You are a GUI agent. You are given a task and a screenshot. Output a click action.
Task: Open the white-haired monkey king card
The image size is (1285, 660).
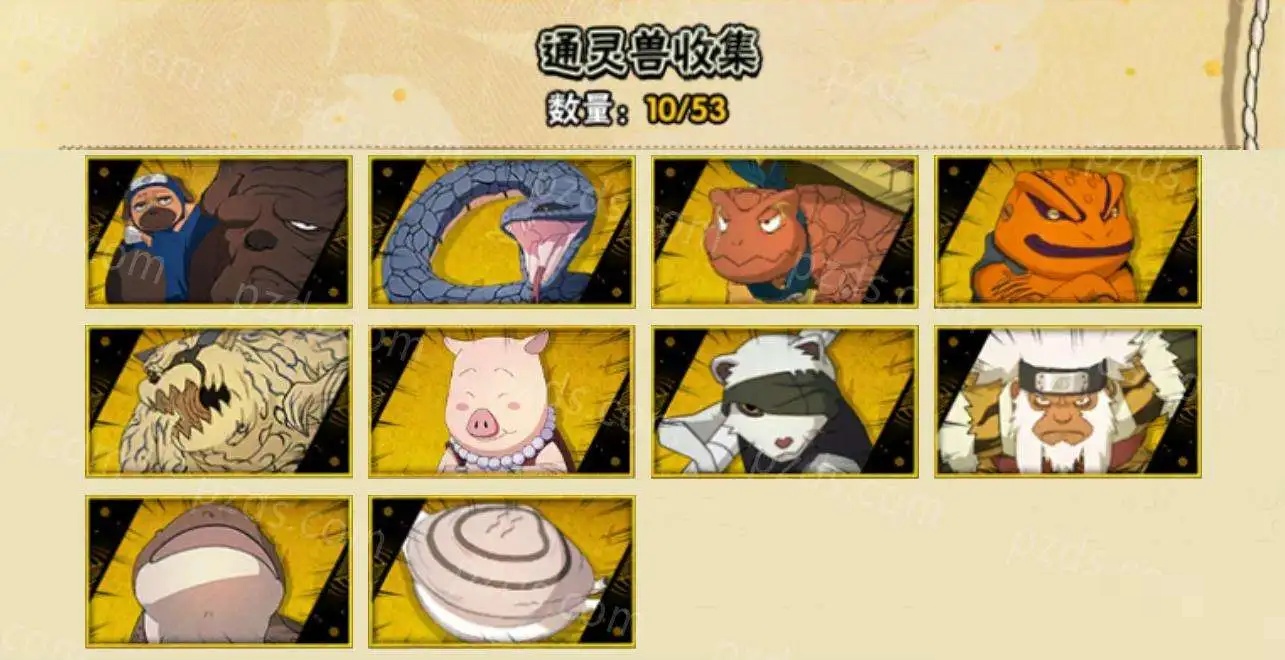1068,401
